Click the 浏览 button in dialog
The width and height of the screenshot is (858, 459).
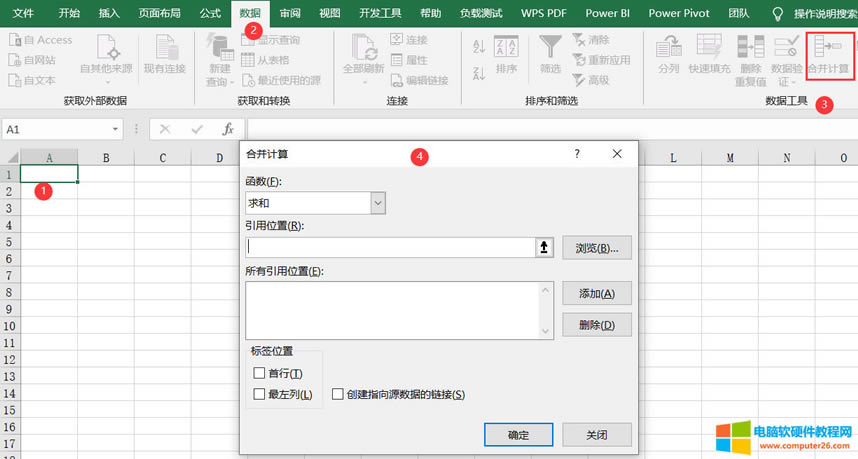tap(596, 248)
